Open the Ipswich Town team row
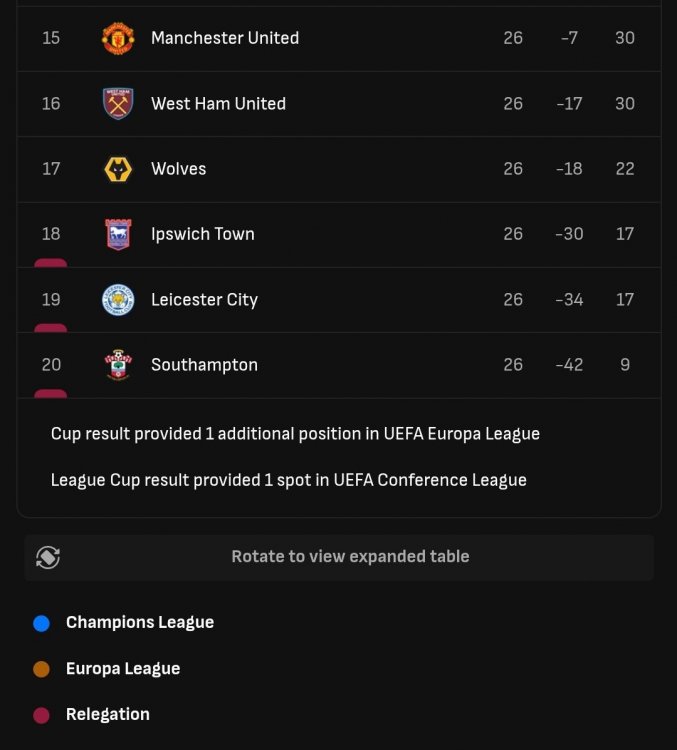Image resolution: width=677 pixels, height=750 pixels. [339, 234]
